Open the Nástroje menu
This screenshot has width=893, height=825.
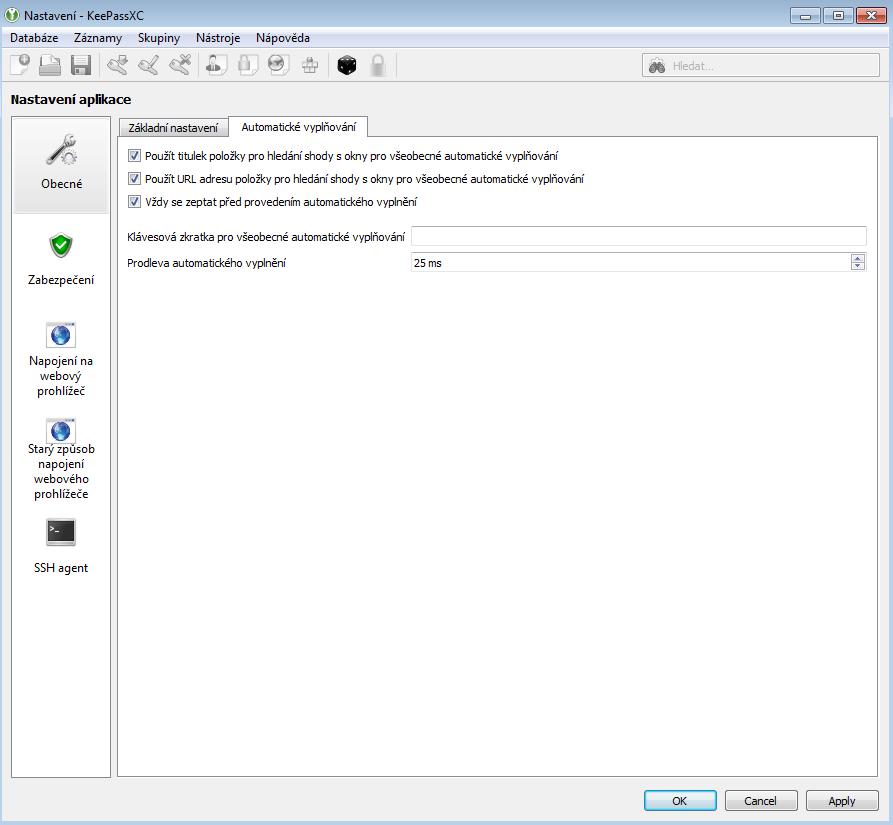coord(218,38)
